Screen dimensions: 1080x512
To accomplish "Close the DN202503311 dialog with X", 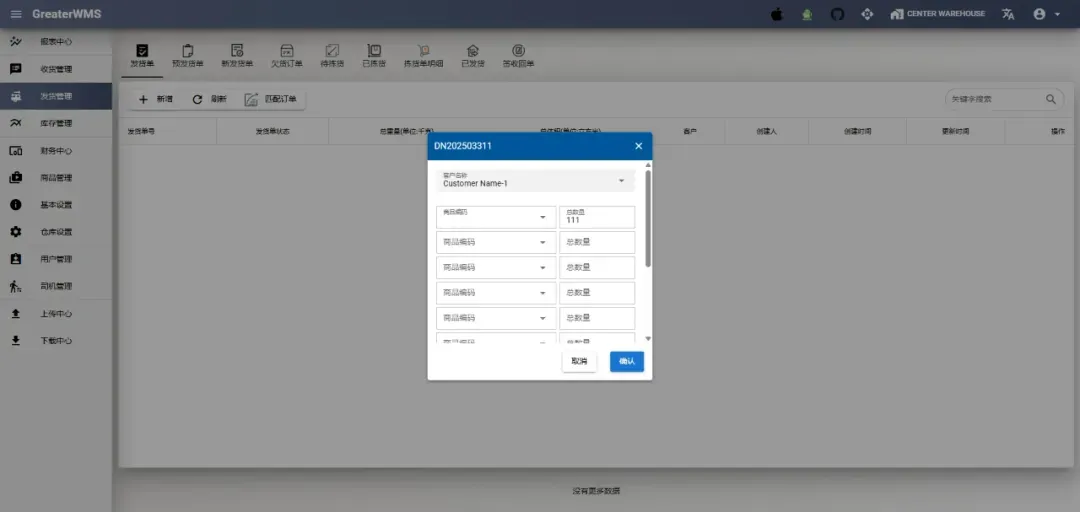I will pos(638,146).
